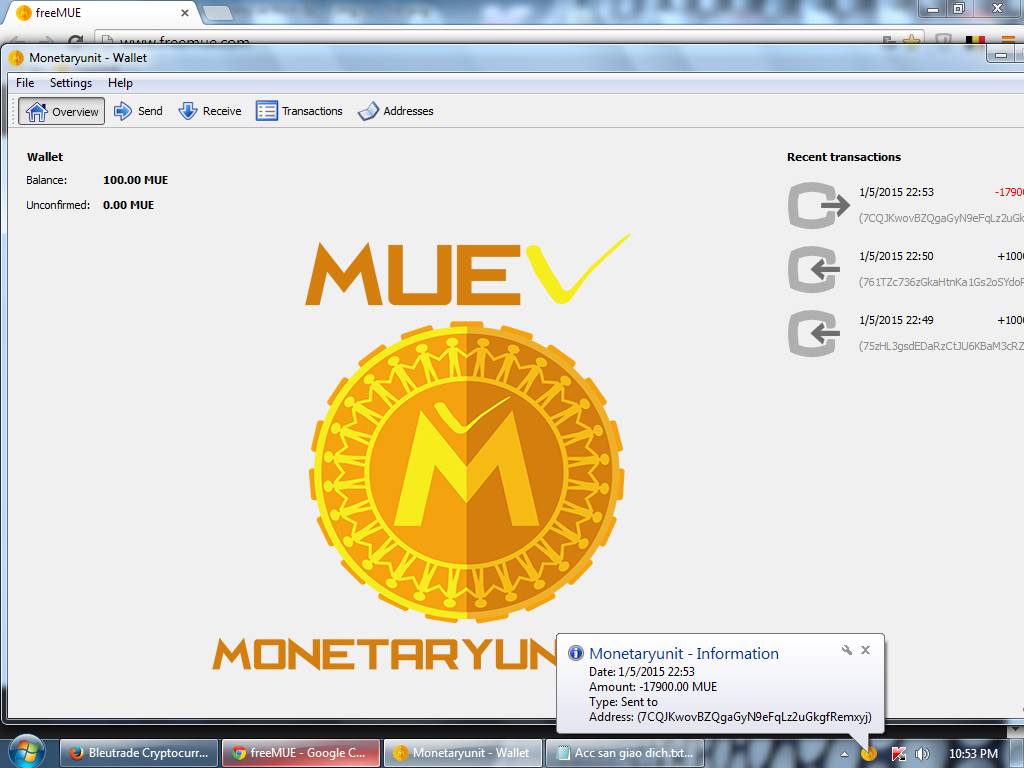
Task: Open the volume speaker tray icon
Action: [x=922, y=754]
